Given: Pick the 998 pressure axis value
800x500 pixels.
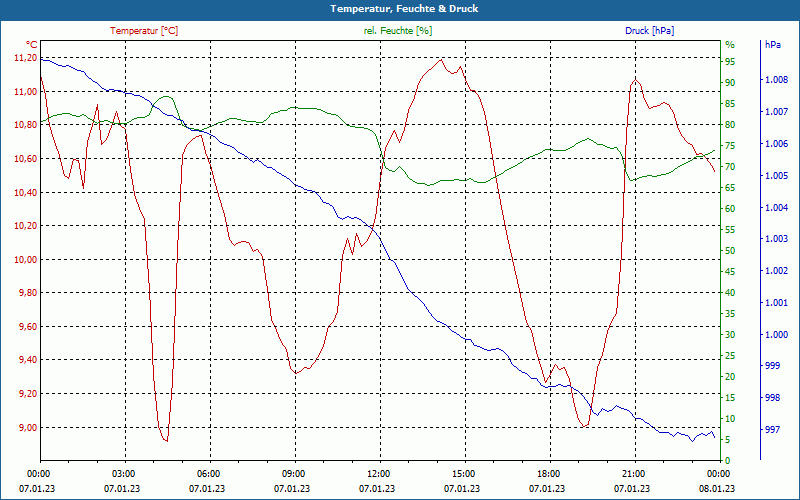Looking at the screenshot, I should 772,398.
